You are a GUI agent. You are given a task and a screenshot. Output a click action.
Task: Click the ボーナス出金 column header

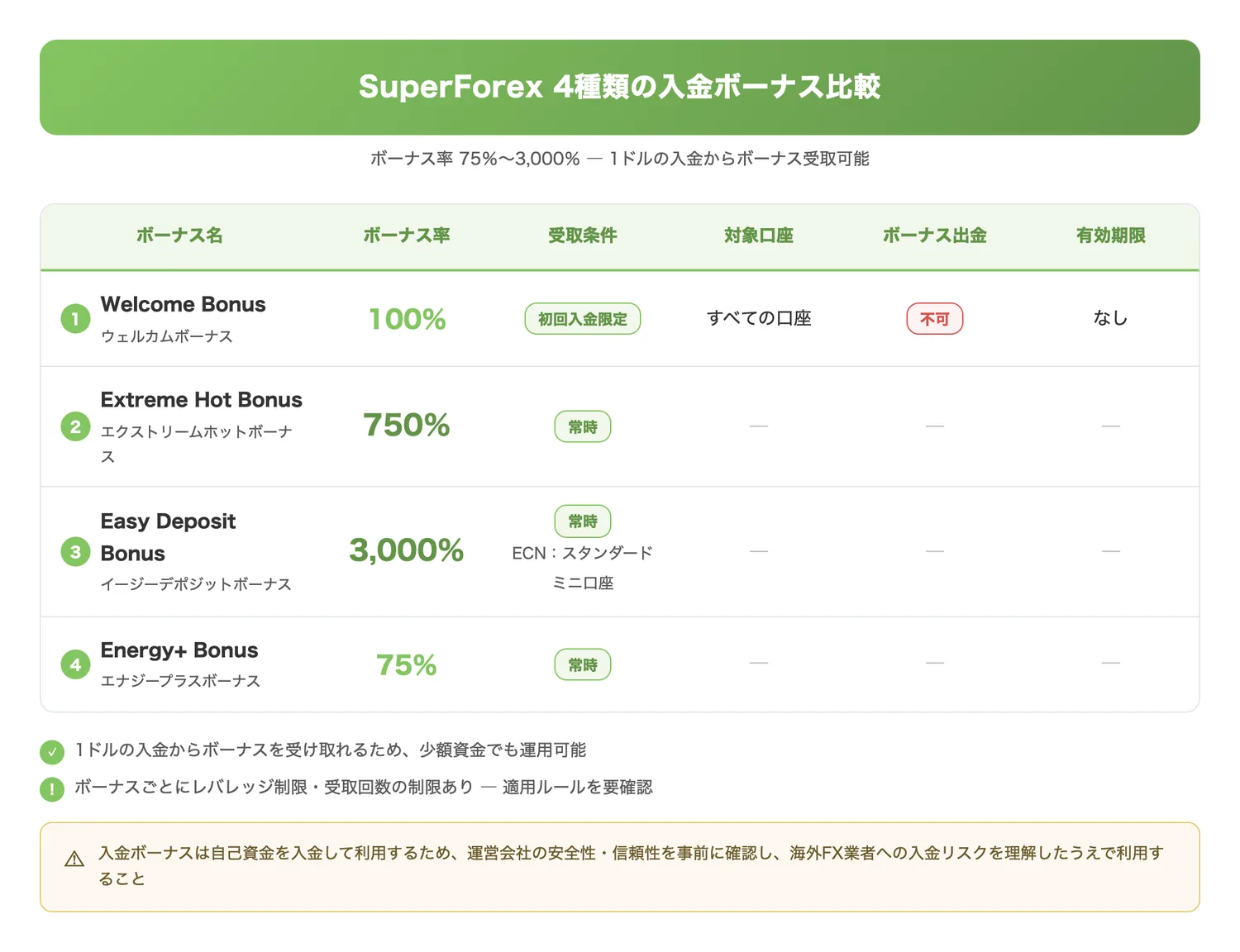[x=935, y=236]
